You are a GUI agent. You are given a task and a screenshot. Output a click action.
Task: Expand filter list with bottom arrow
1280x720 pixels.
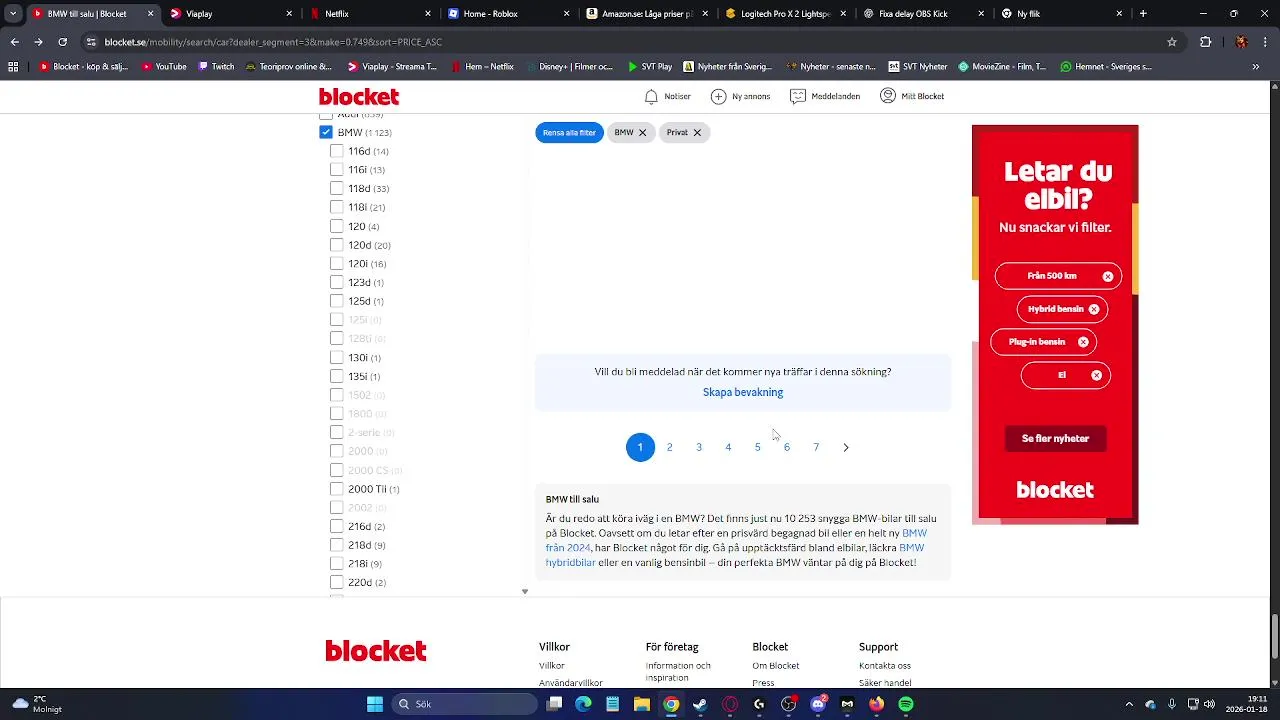coord(524,591)
